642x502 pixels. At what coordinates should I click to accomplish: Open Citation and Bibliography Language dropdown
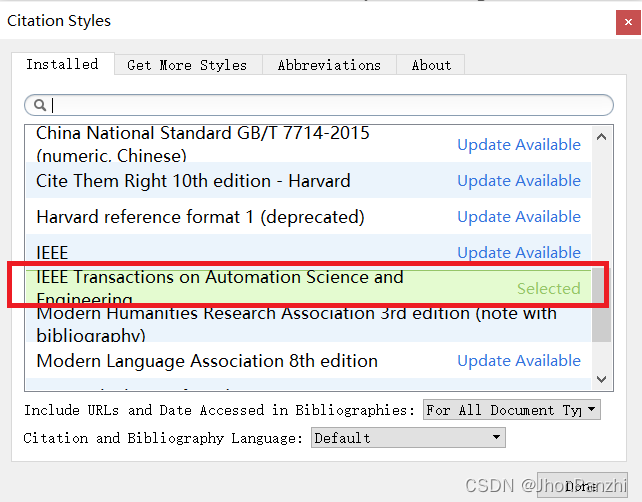(408, 438)
